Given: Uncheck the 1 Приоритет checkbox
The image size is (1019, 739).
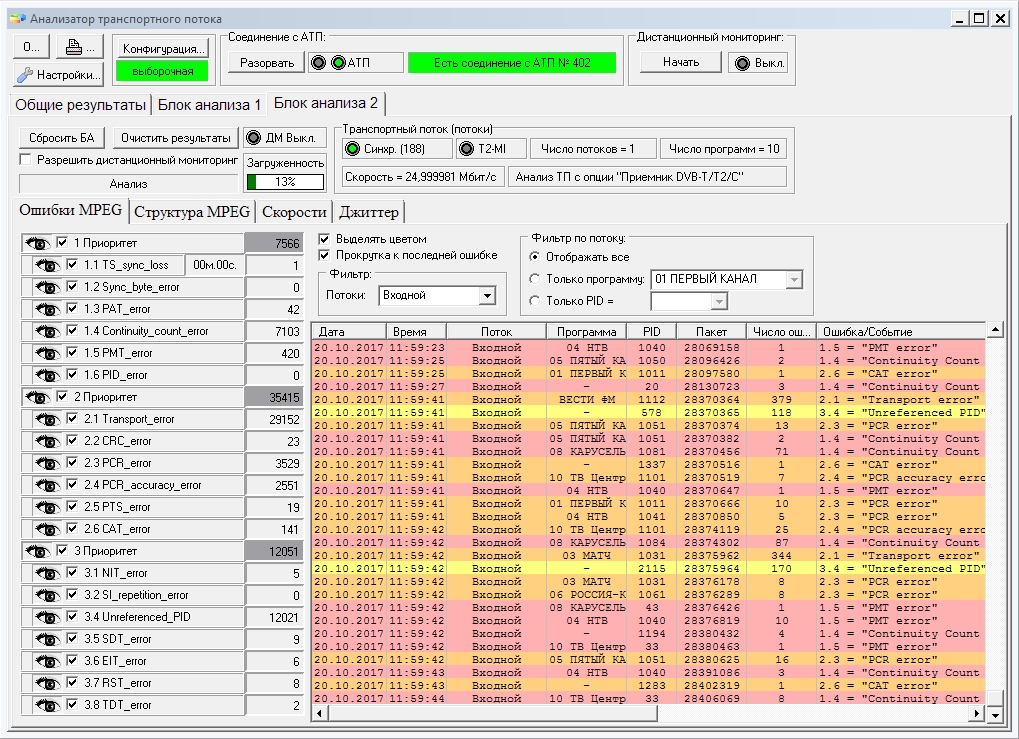Looking at the screenshot, I should (62, 242).
